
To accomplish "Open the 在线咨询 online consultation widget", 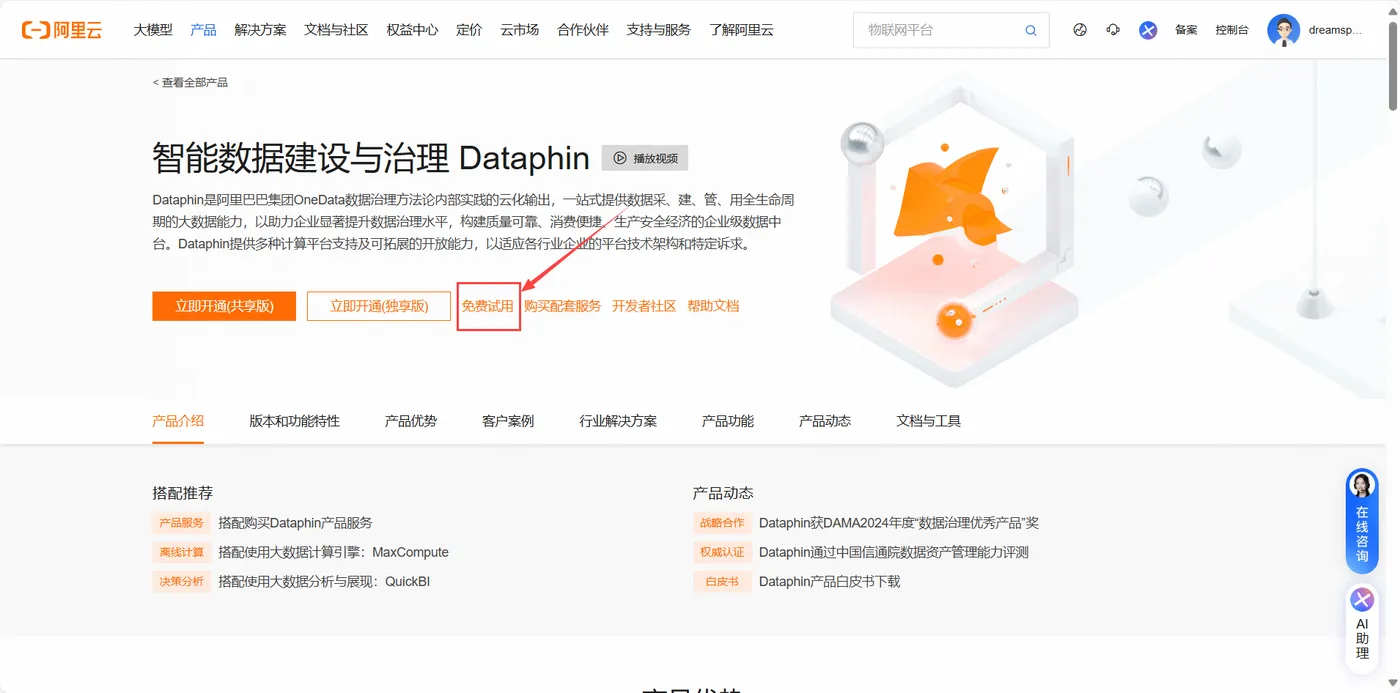I will [1362, 521].
